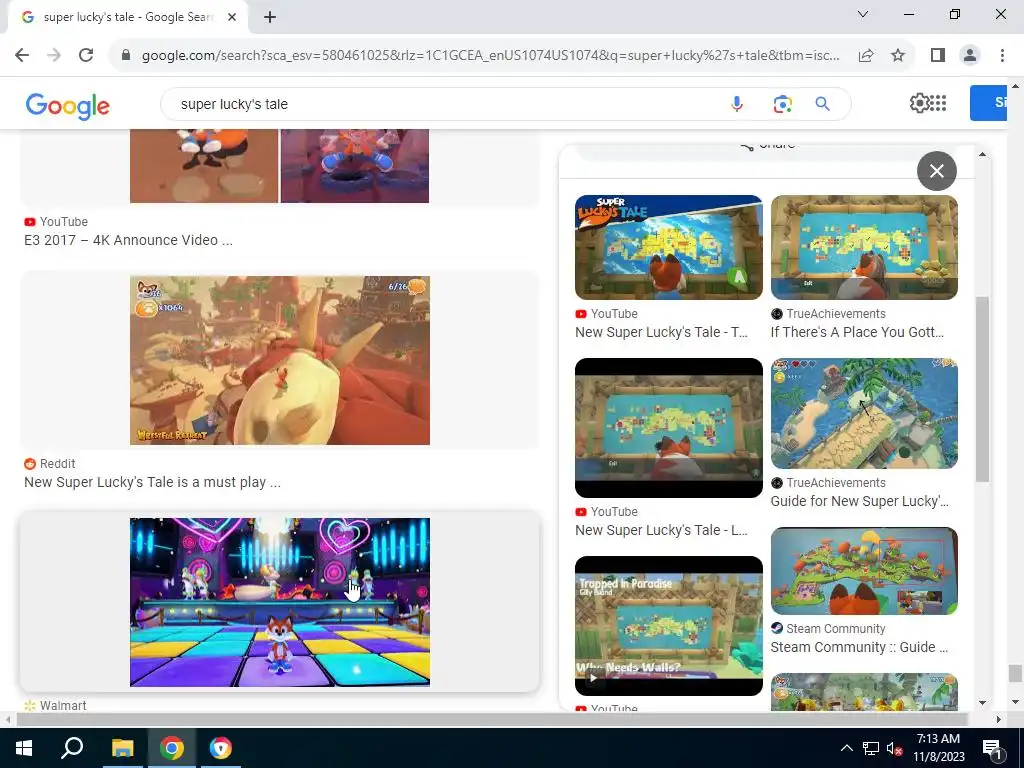This screenshot has height=768, width=1024.
Task: Open If There's A Place You Gott... title
Action: (x=857, y=332)
